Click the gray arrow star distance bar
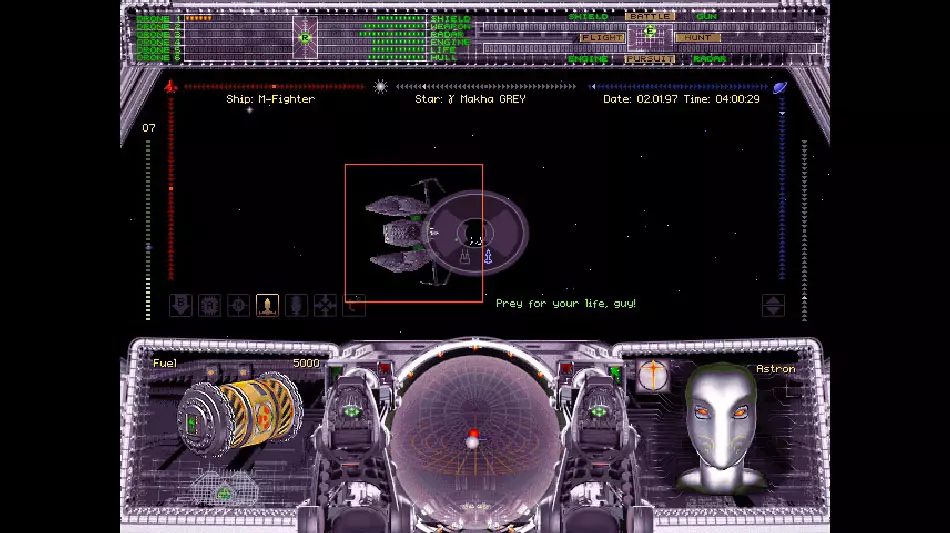This screenshot has width=950, height=533. 486,87
